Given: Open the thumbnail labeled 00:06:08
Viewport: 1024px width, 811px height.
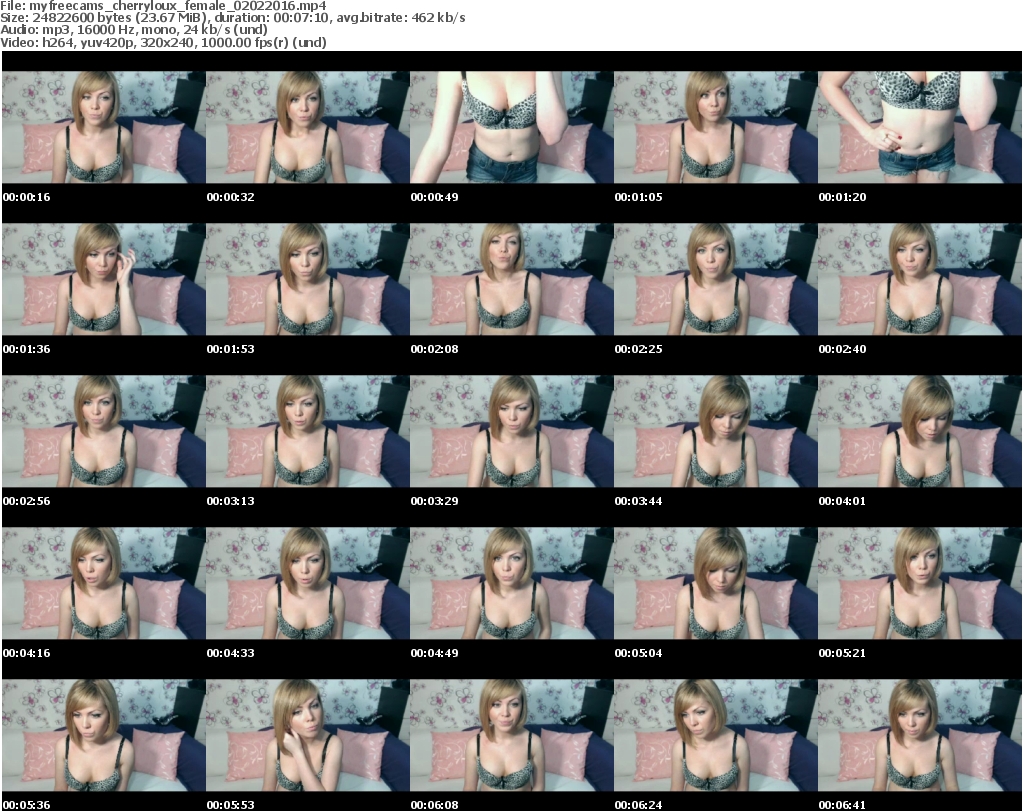Looking at the screenshot, I should pyautogui.click(x=511, y=736).
